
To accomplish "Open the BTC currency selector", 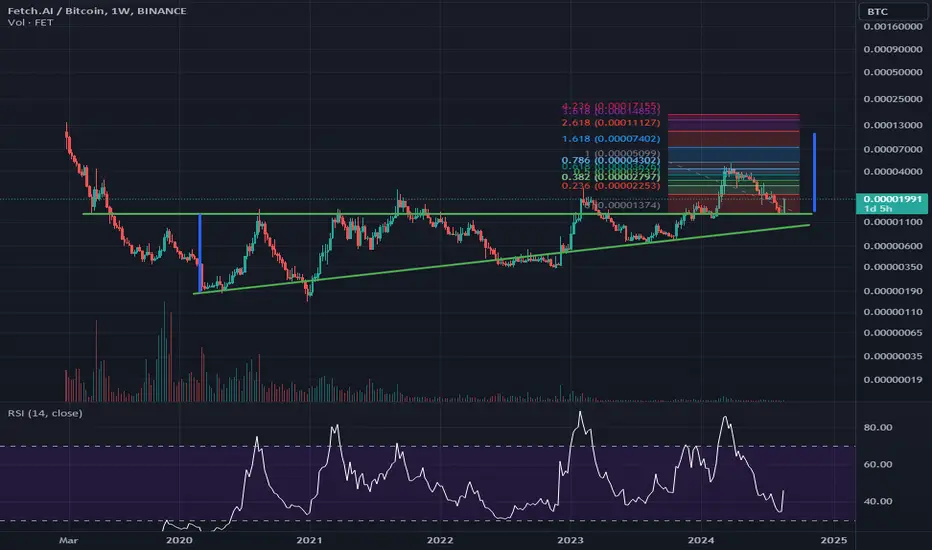I will click(892, 11).
